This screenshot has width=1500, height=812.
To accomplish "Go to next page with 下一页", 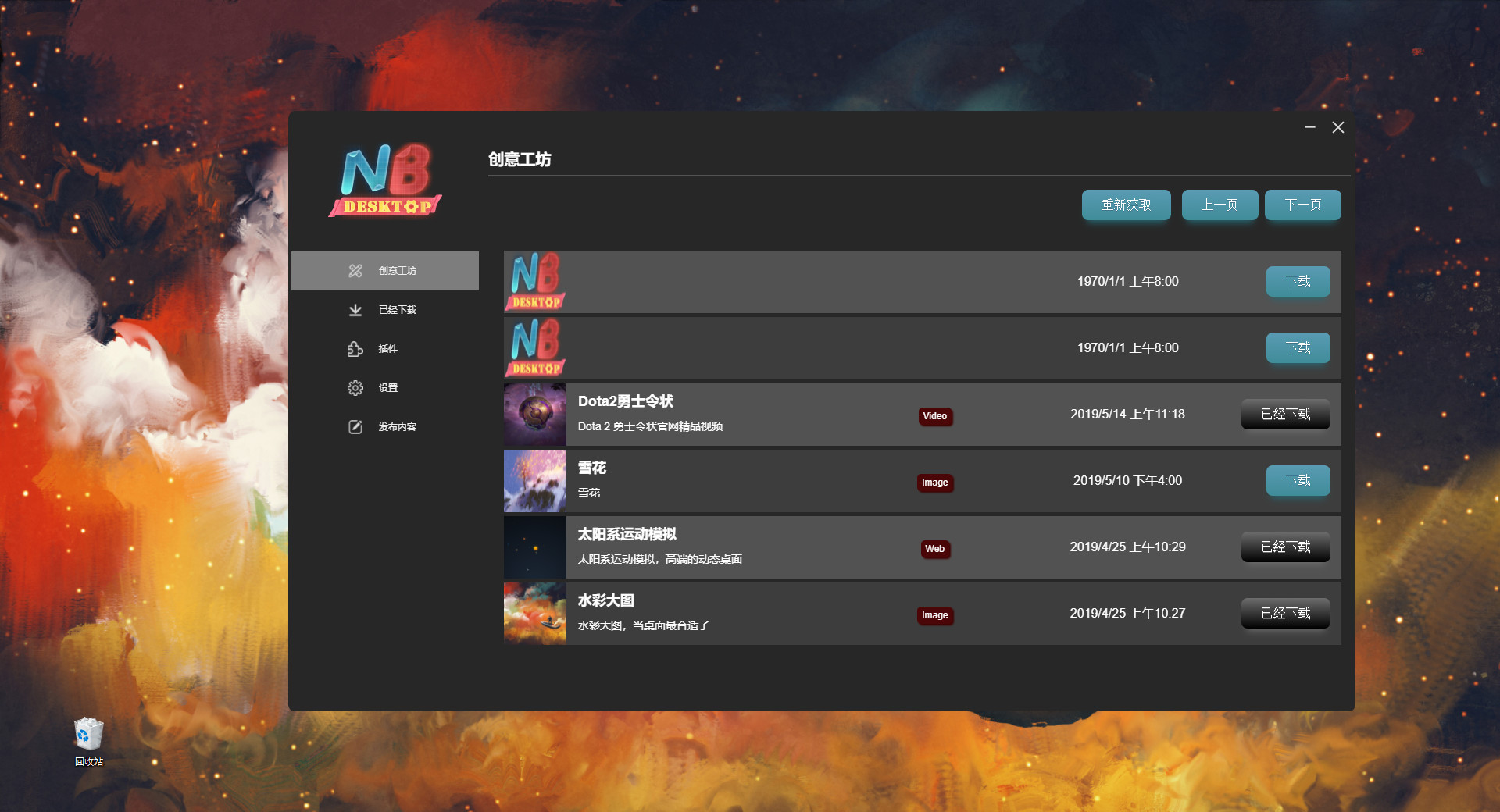I will (1302, 205).
